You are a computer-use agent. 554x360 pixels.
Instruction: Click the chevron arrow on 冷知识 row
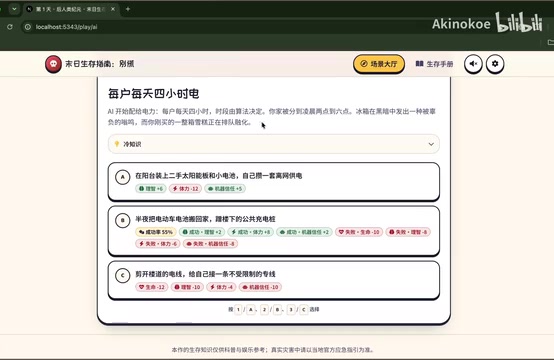coord(431,144)
